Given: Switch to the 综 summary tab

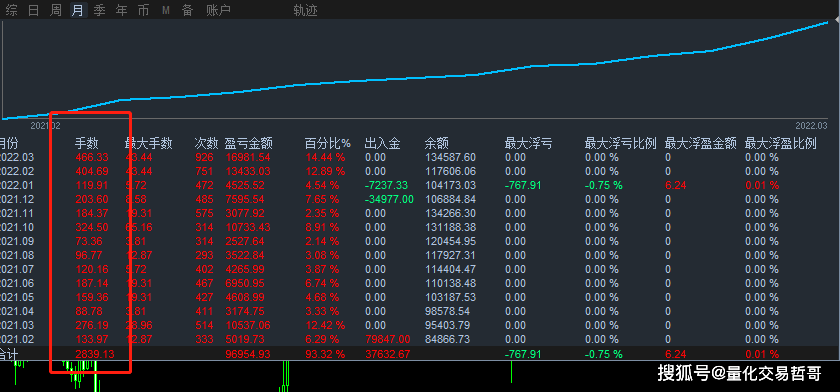Looking at the screenshot, I should [11, 11].
